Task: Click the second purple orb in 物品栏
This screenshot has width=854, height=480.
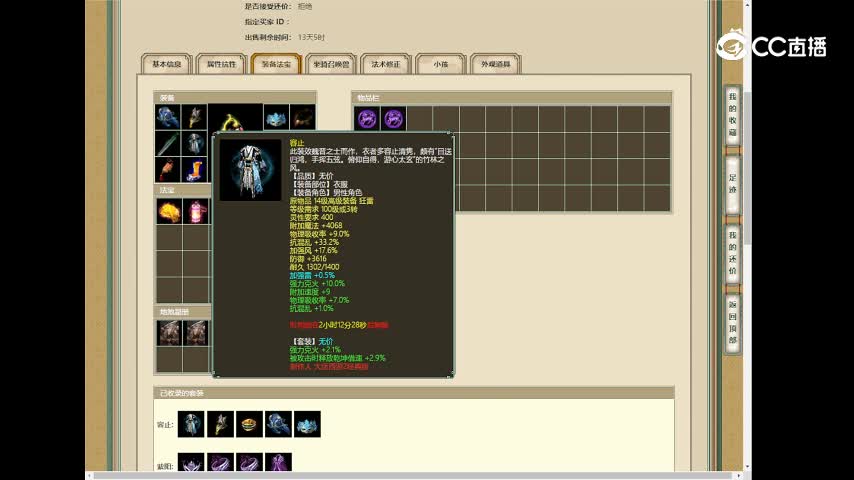Action: pos(393,118)
